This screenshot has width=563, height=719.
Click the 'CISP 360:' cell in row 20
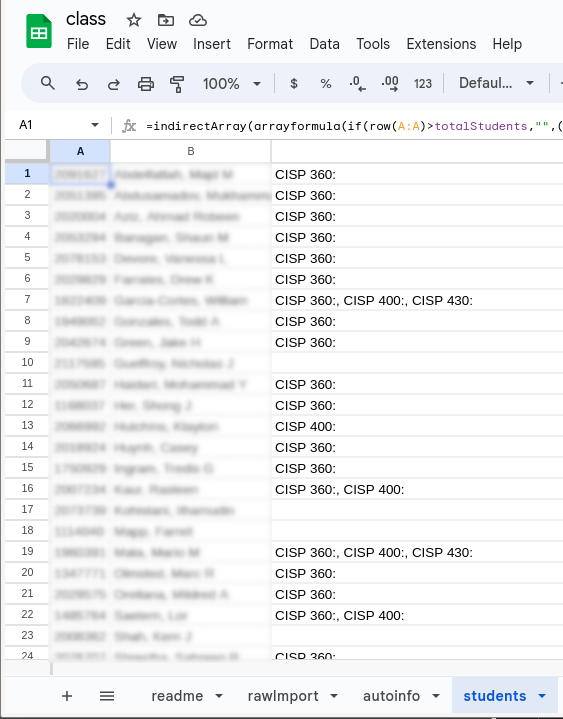click(x=417, y=573)
